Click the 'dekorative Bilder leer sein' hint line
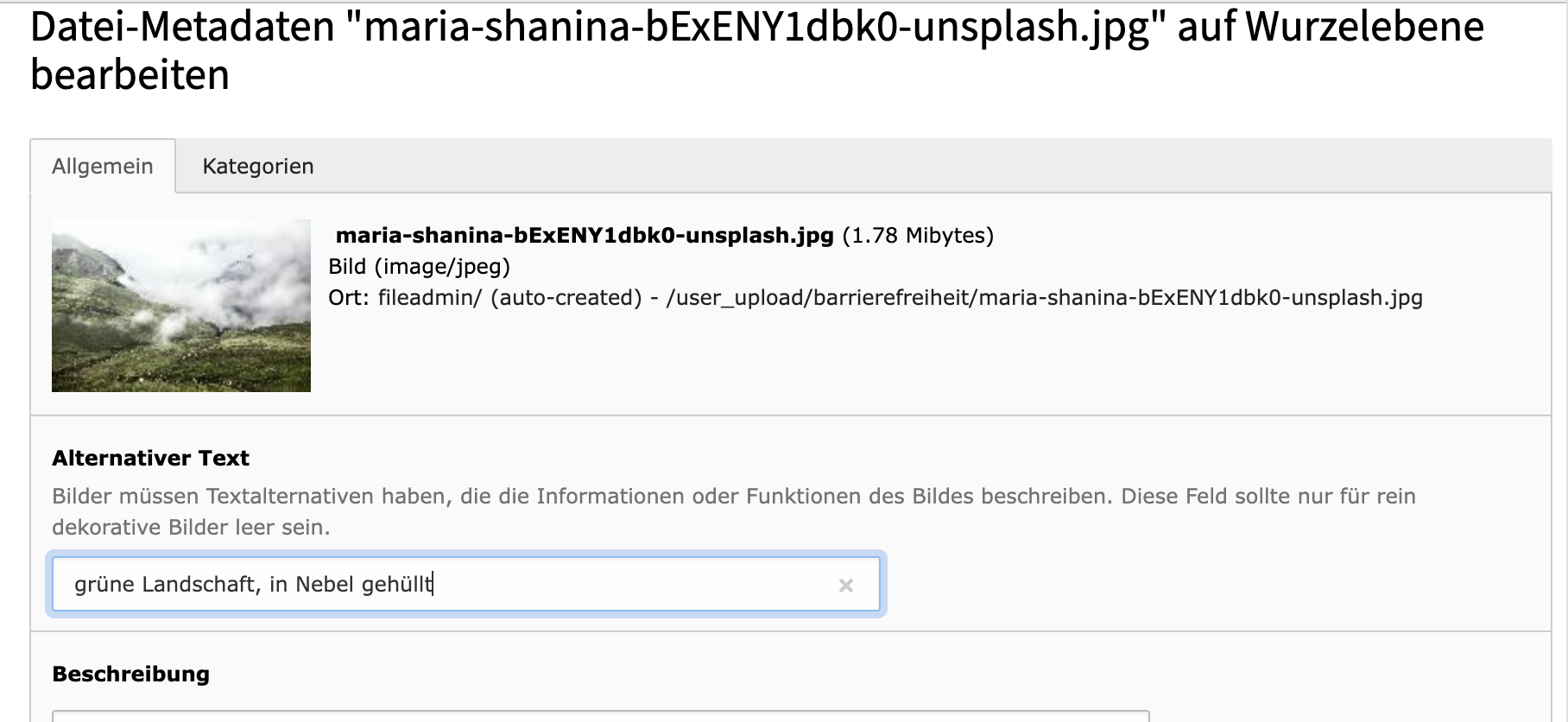Screen dimensions: 1568x722 click(191, 528)
